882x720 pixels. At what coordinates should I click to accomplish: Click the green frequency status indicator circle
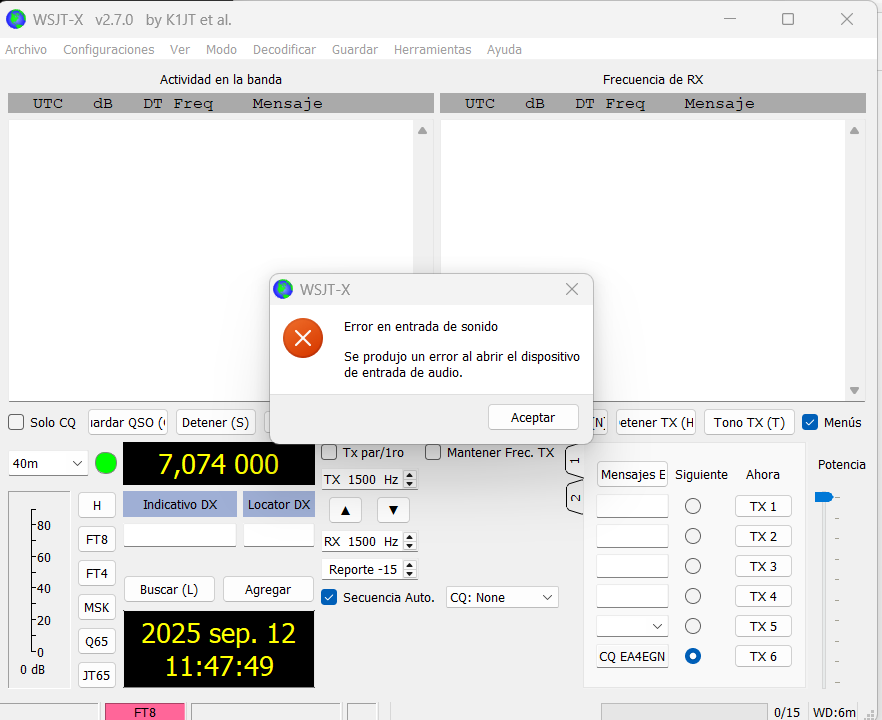106,464
